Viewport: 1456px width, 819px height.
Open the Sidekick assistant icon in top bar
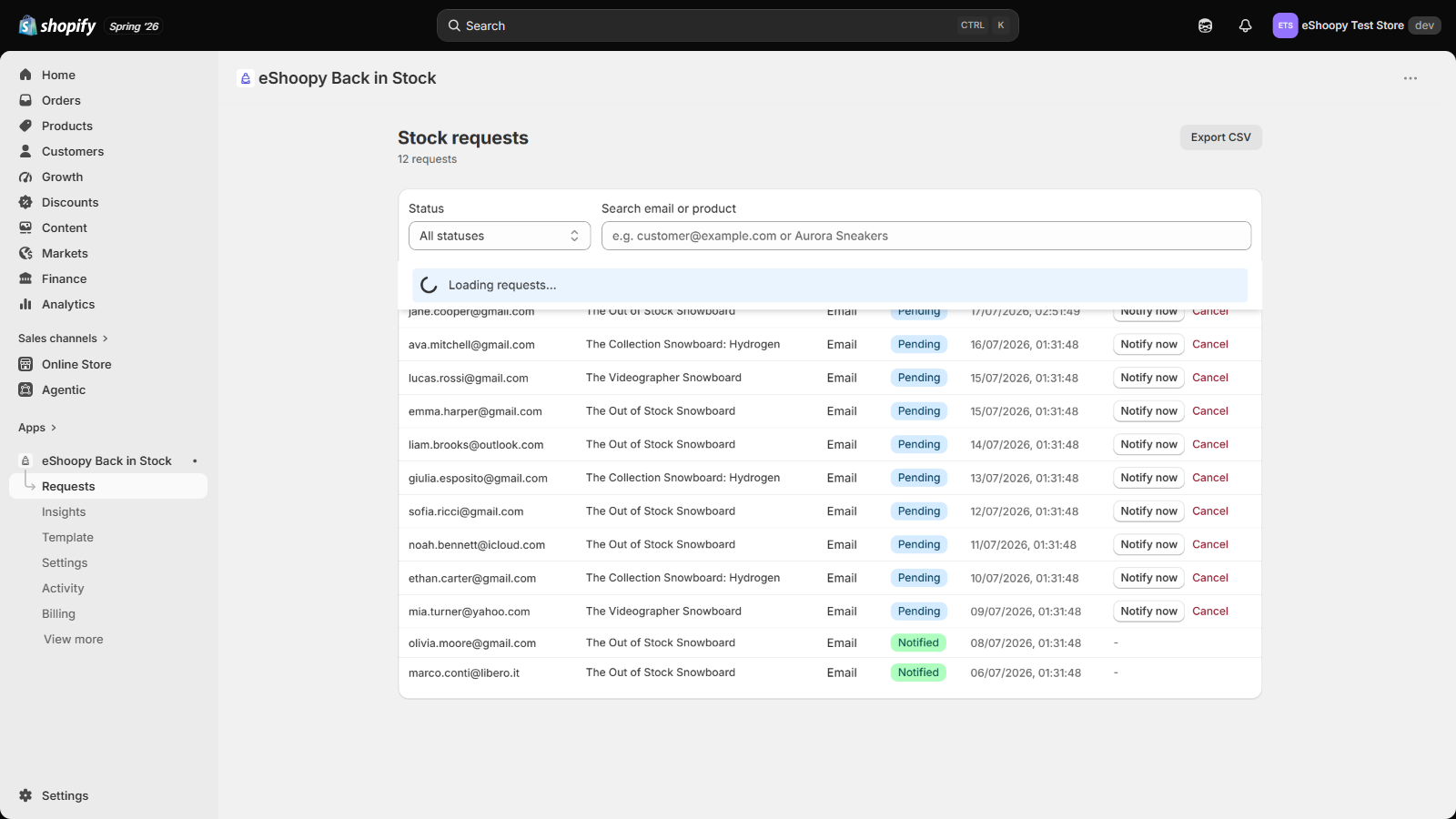tap(1205, 25)
